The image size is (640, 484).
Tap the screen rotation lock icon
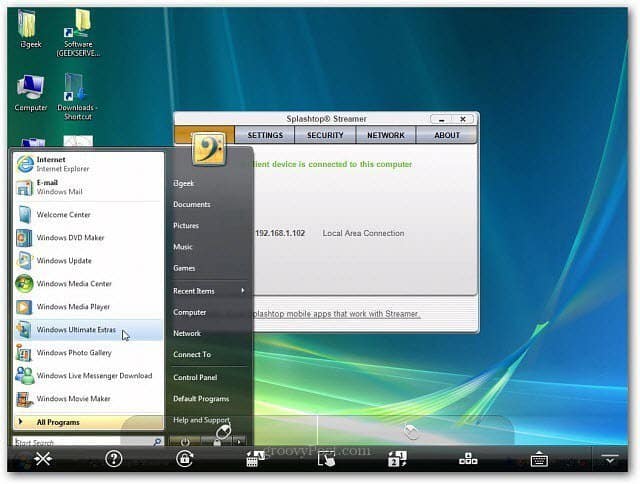point(184,458)
